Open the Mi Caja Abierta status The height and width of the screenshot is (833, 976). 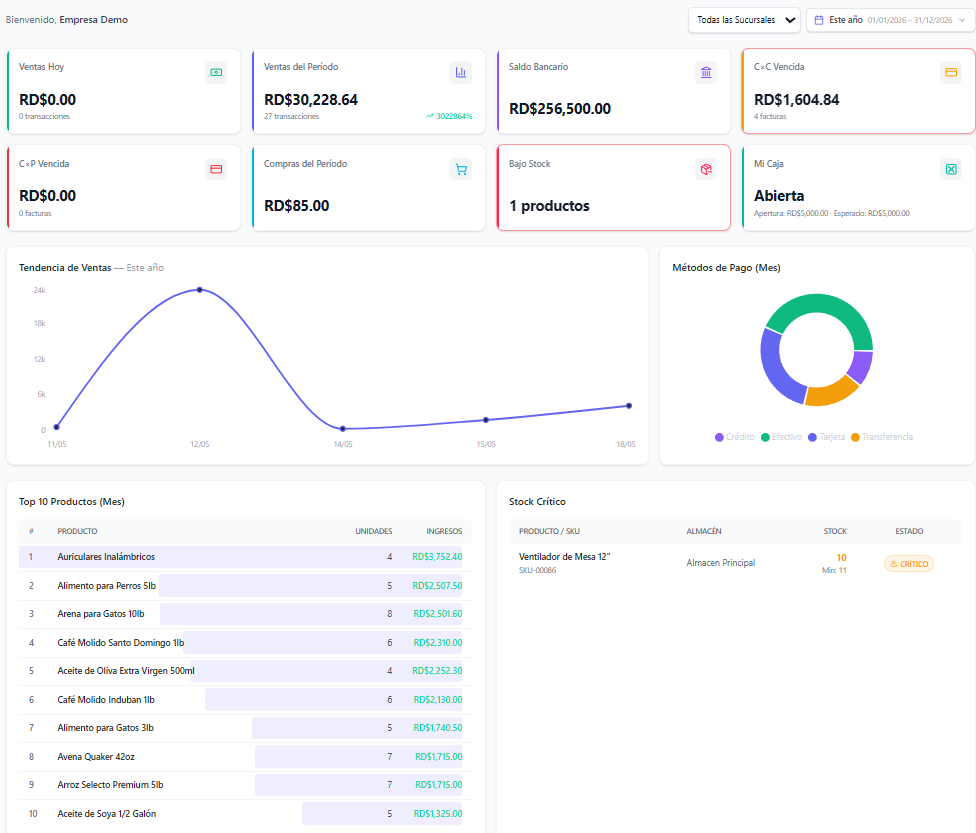(779, 196)
